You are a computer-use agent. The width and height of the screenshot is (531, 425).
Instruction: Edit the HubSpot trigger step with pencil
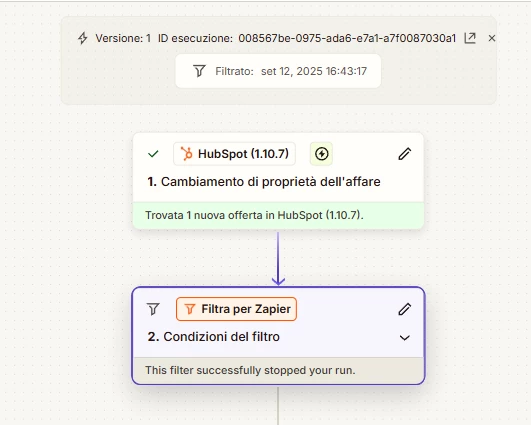pos(405,154)
